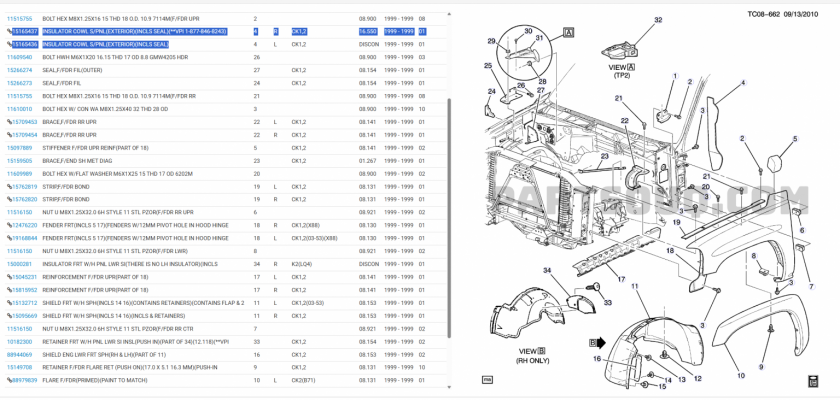
Task: Click the parts list scroll up arrow
Action: [x=449, y=14]
